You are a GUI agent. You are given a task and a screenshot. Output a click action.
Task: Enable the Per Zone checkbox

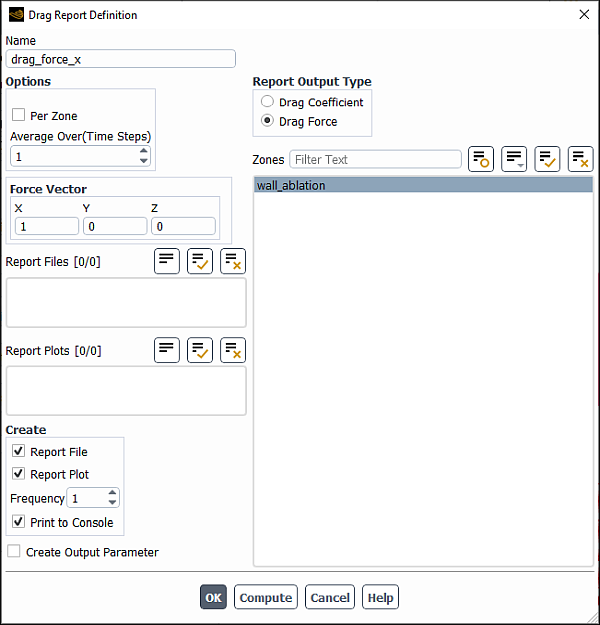pyautogui.click(x=19, y=116)
